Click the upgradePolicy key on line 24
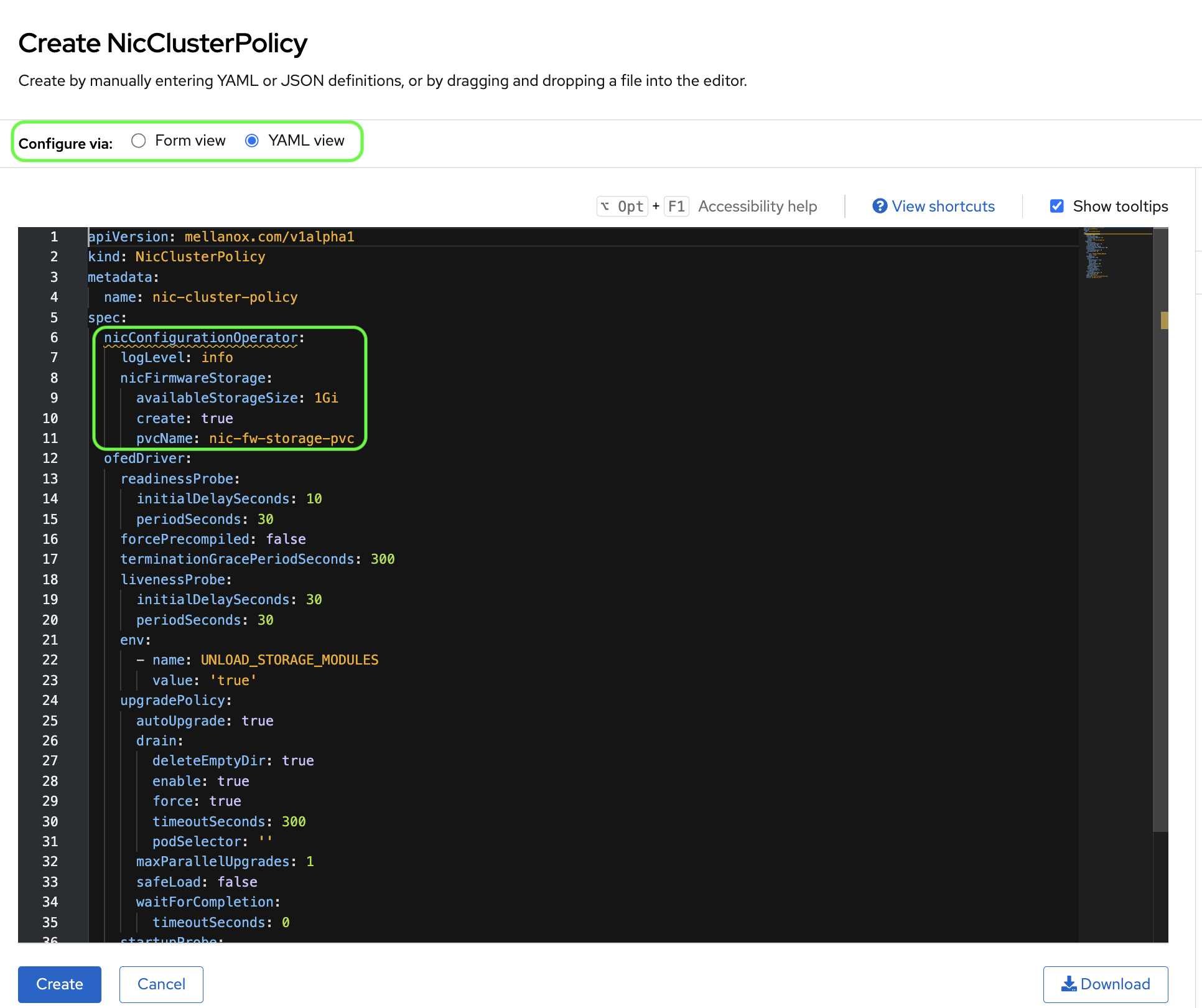Viewport: 1202px width, 1008px height. [172, 701]
